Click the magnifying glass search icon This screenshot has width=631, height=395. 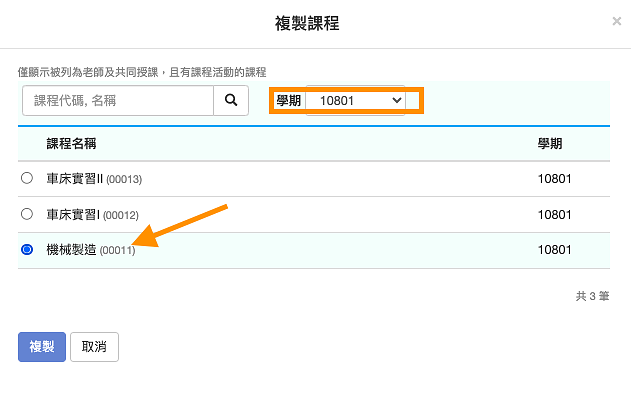pos(231,100)
